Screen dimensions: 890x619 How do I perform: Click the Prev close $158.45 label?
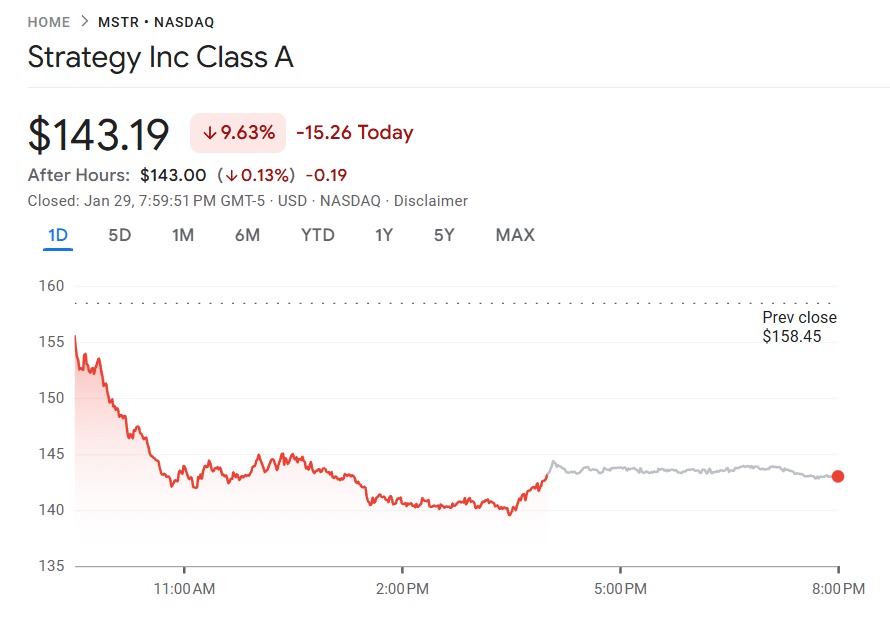[x=799, y=327]
